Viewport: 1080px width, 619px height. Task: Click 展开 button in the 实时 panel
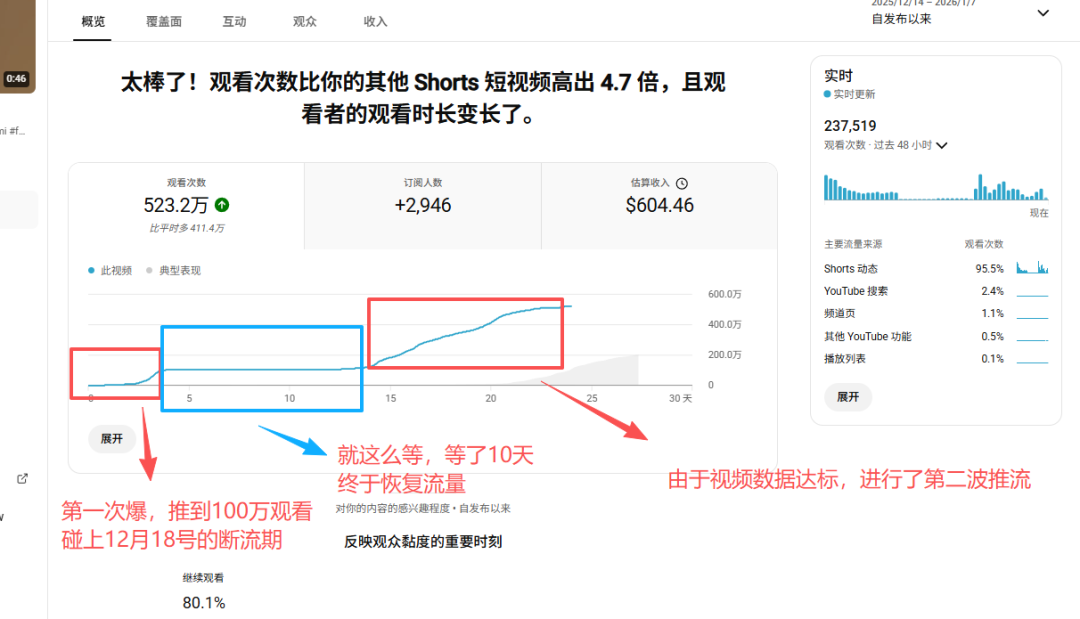[848, 397]
